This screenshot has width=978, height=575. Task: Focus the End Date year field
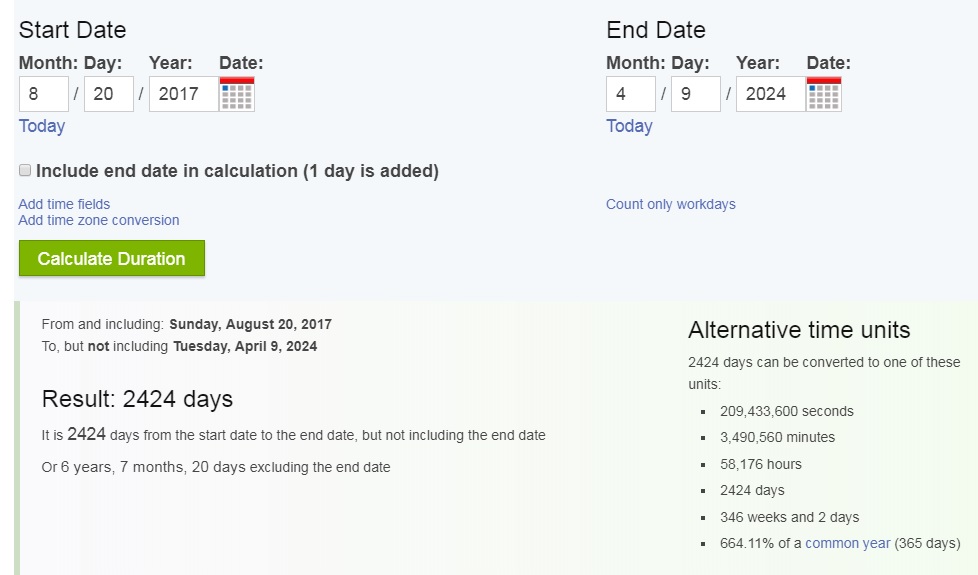pyautogui.click(x=770, y=94)
